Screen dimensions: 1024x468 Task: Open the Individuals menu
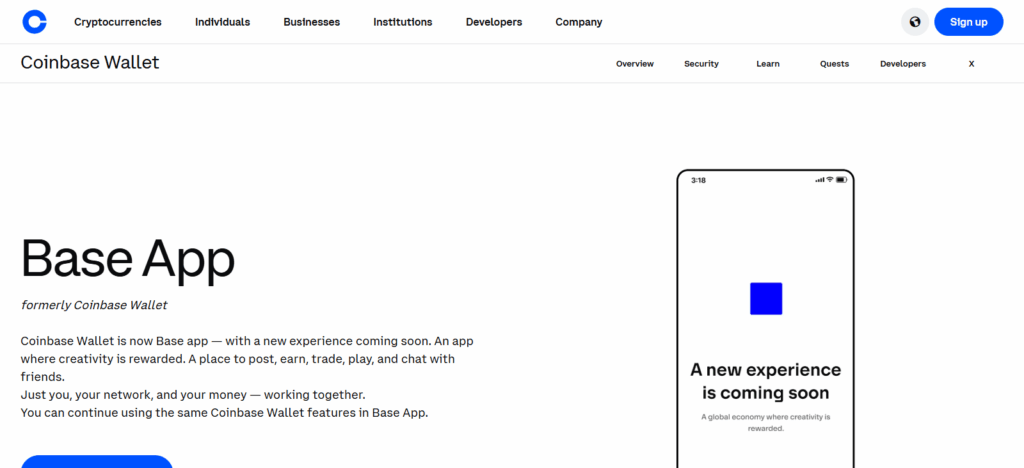(x=223, y=22)
